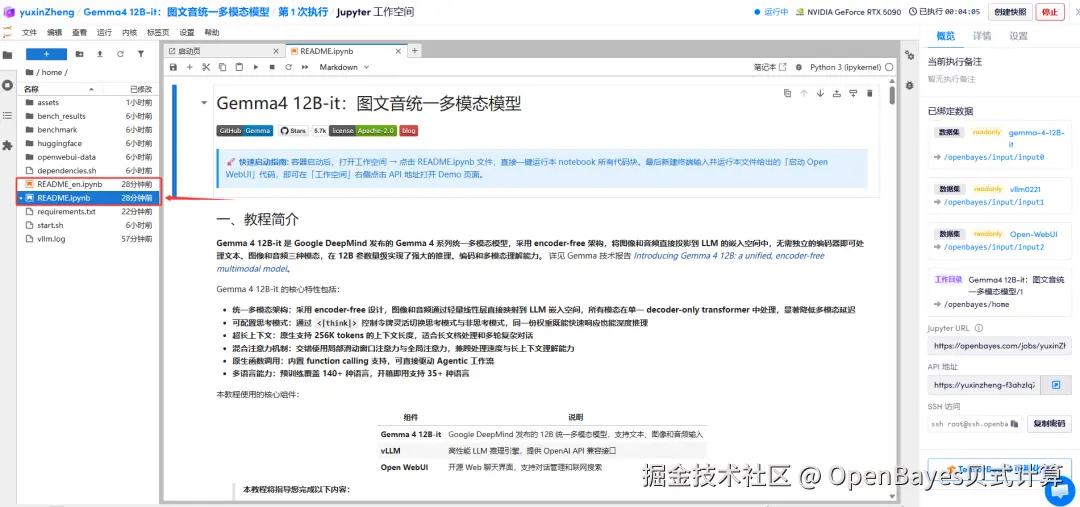This screenshot has height=507, width=1080.
Task: Open notebook in new window via 笔记本
Action: pos(769,68)
